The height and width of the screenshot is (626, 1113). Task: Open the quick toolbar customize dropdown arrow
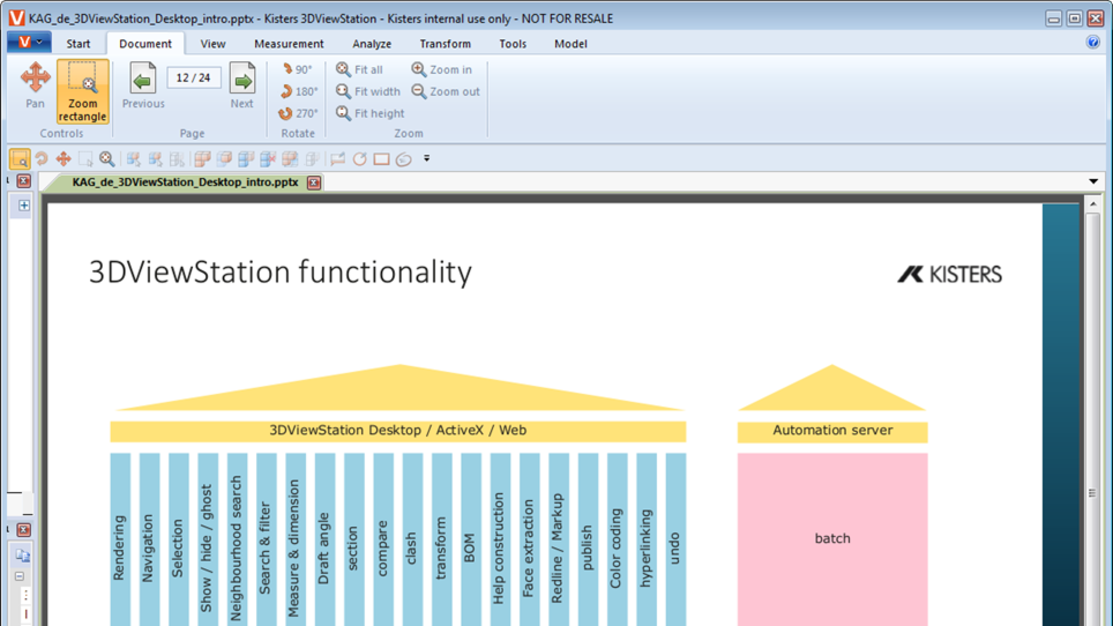(x=427, y=158)
